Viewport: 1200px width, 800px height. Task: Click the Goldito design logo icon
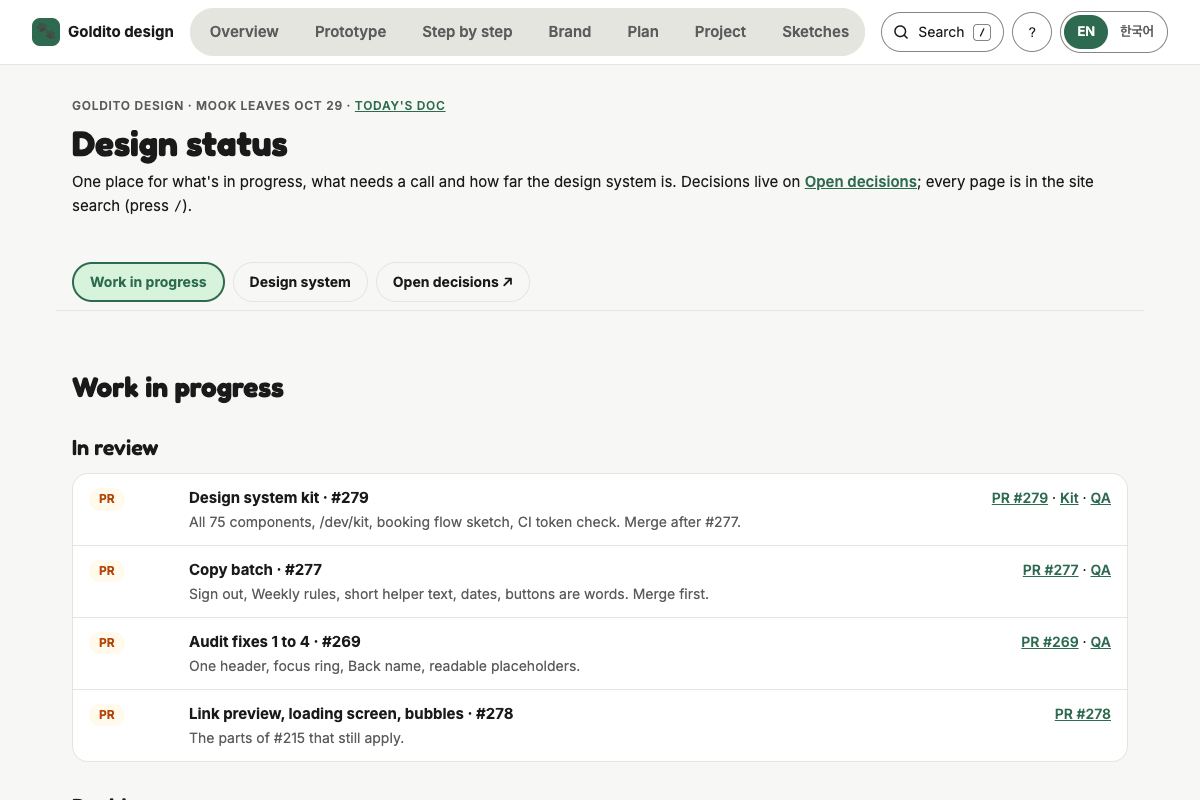[46, 32]
